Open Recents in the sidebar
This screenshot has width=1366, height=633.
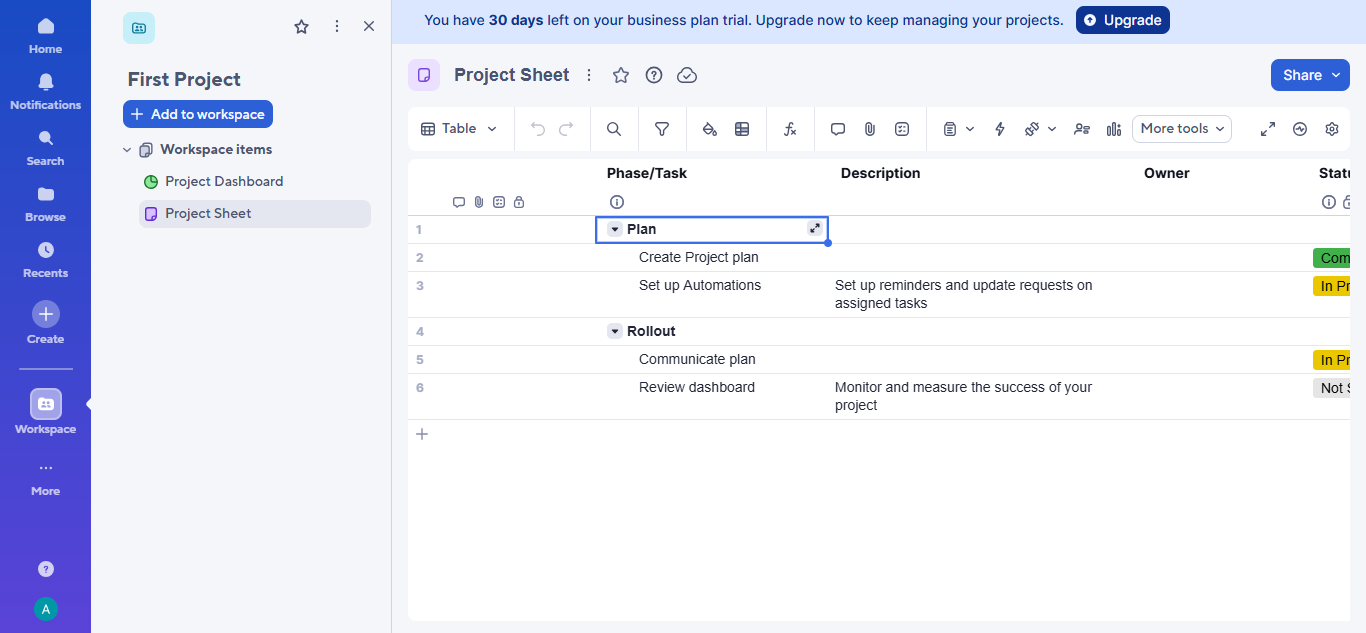click(45, 259)
